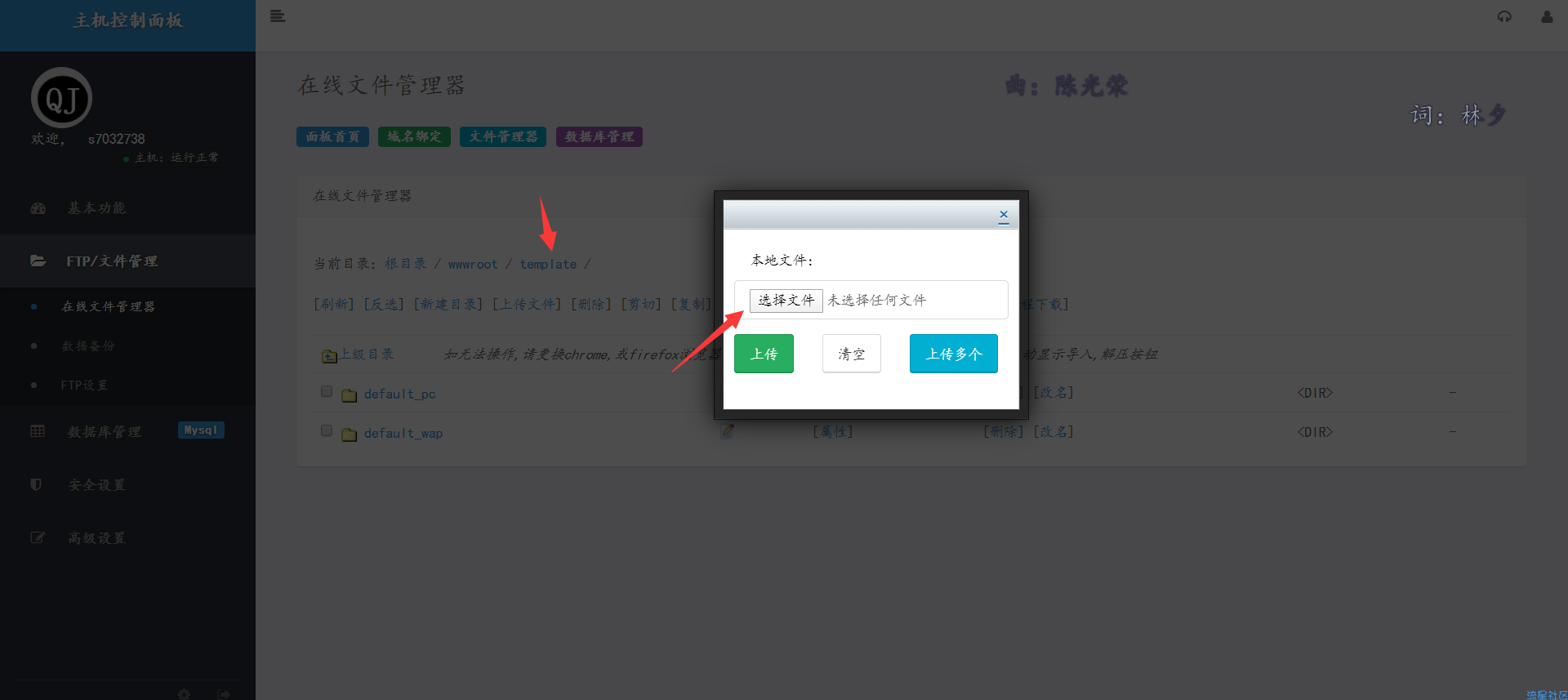Go to wwwroot in breadcrumb
Image resolution: width=1568 pixels, height=700 pixels.
click(473, 264)
